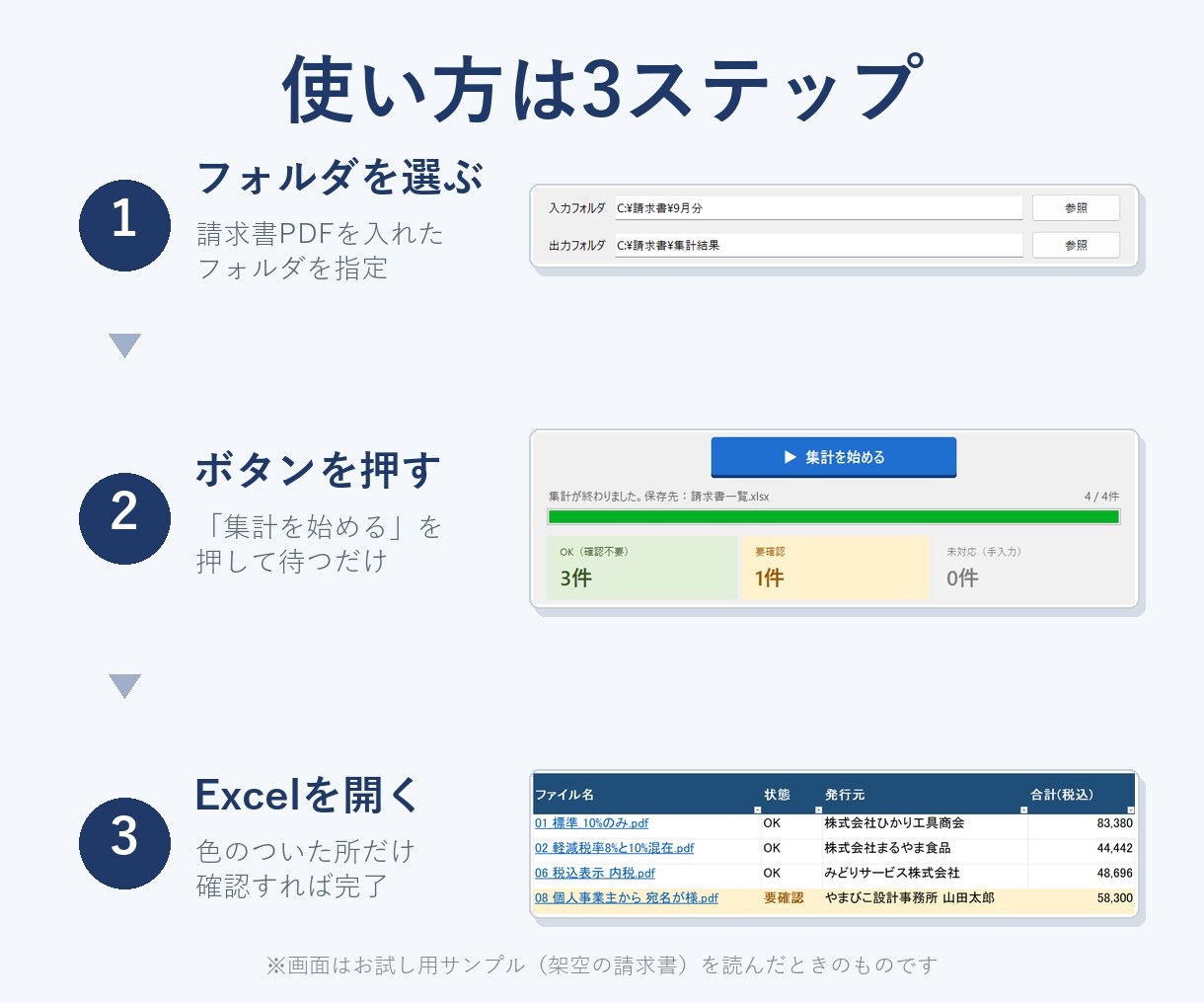Screen dimensions: 1204x1003
Task: Click cell 株式会社まるやま食品
Action: pyautogui.click(x=887, y=848)
